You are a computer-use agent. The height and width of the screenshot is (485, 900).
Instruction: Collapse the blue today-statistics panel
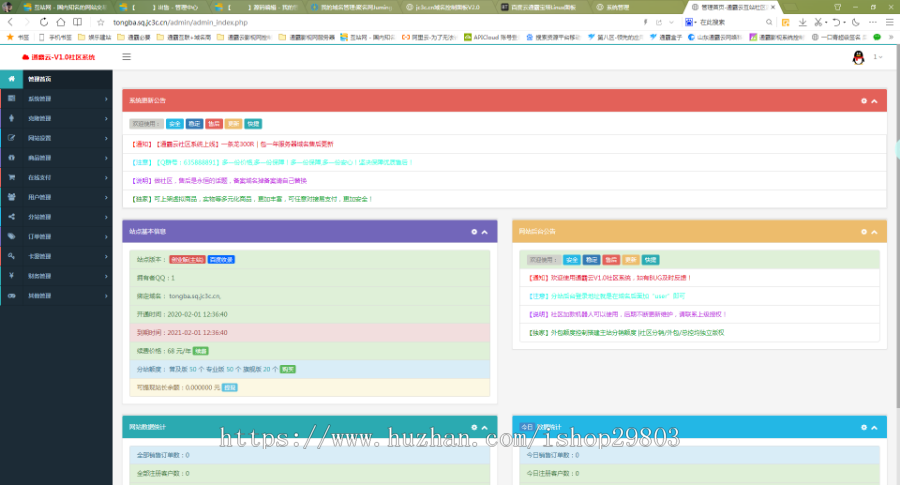pos(874,428)
